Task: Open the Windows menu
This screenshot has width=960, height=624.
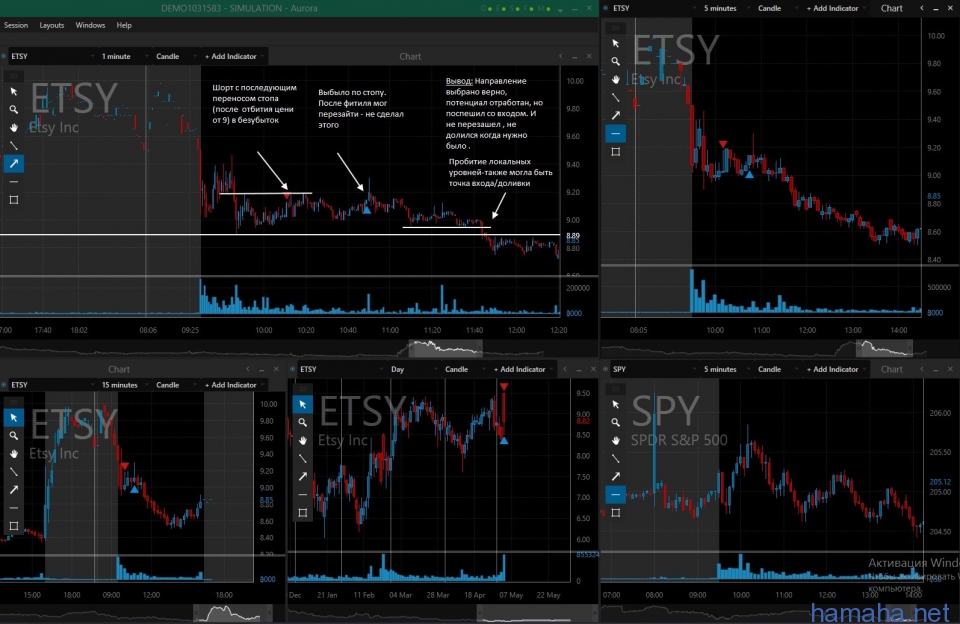Action: (90, 25)
